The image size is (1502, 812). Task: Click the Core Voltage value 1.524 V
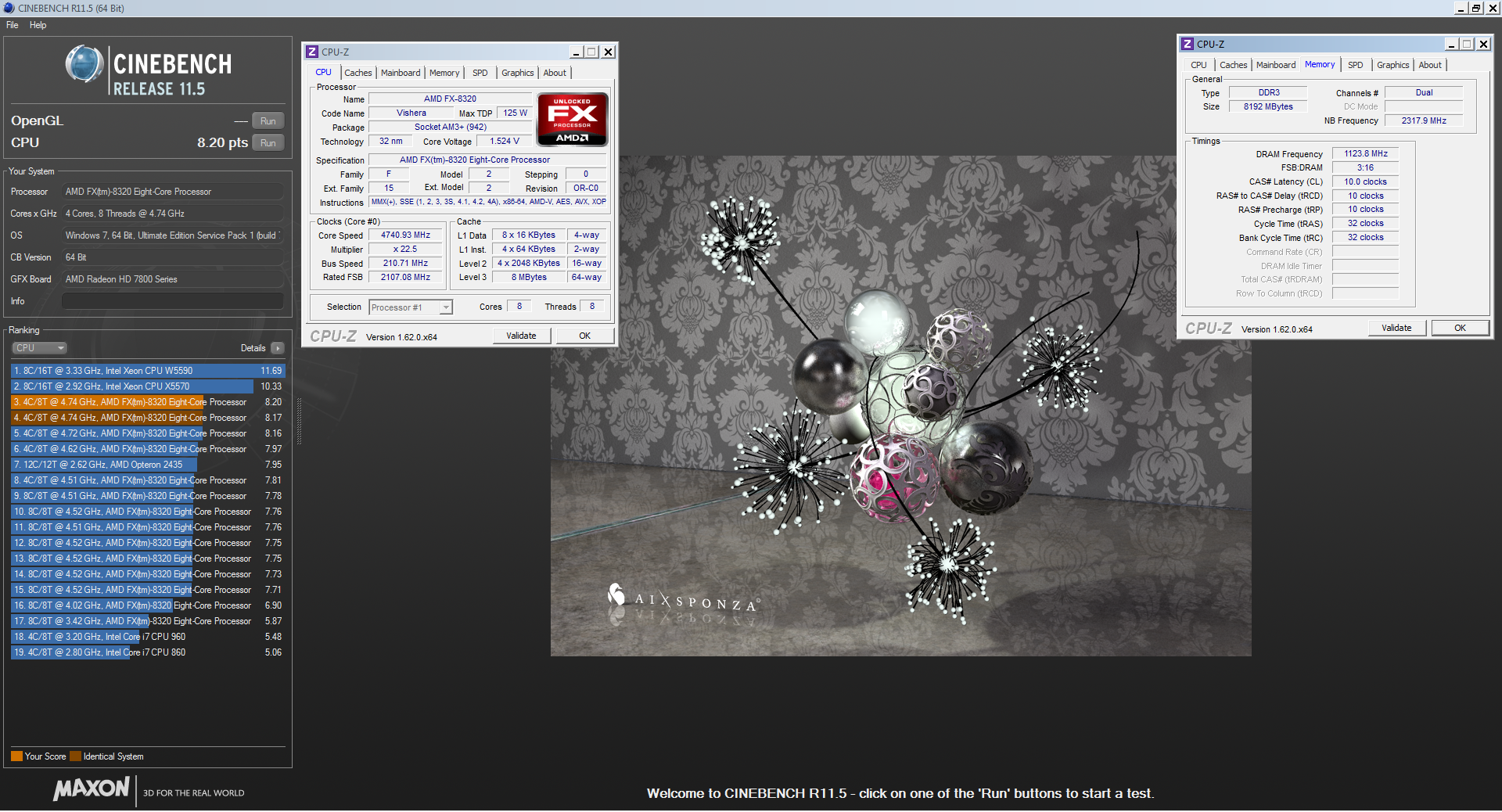pos(504,142)
